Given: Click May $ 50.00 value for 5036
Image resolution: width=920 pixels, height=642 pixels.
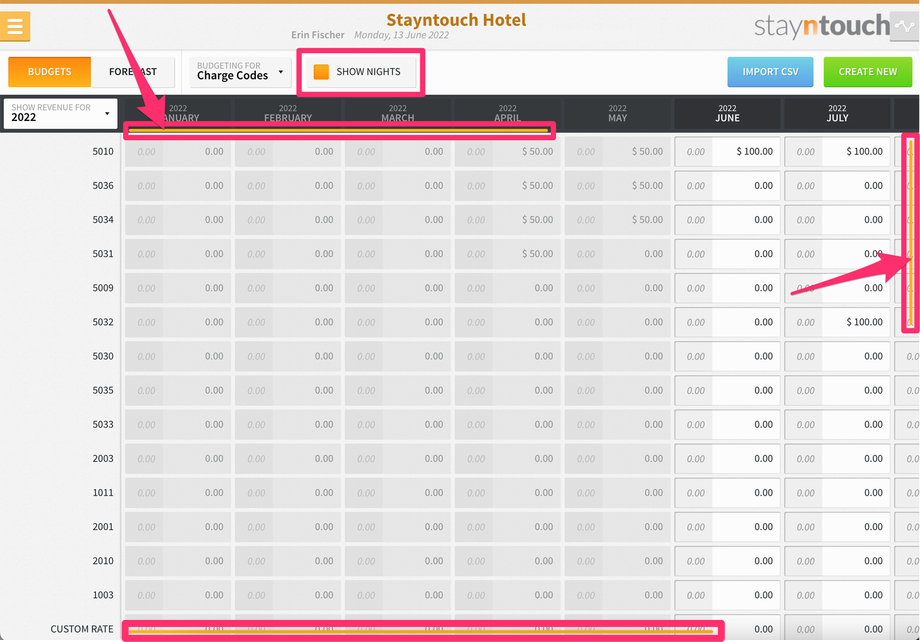Looking at the screenshot, I should click(647, 185).
